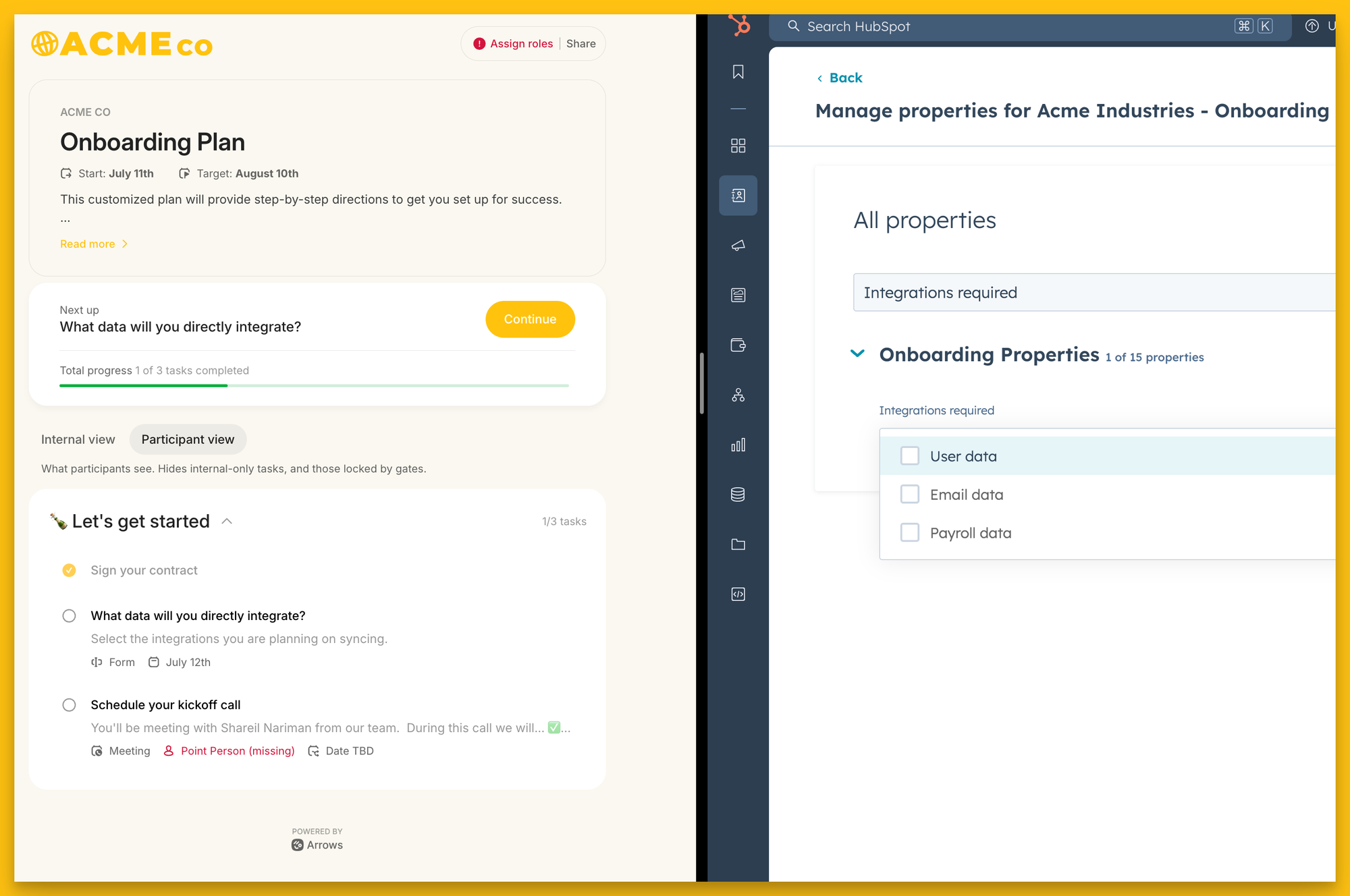Click Continue on next up task
Viewport: 1350px width, 896px height.
(x=530, y=319)
